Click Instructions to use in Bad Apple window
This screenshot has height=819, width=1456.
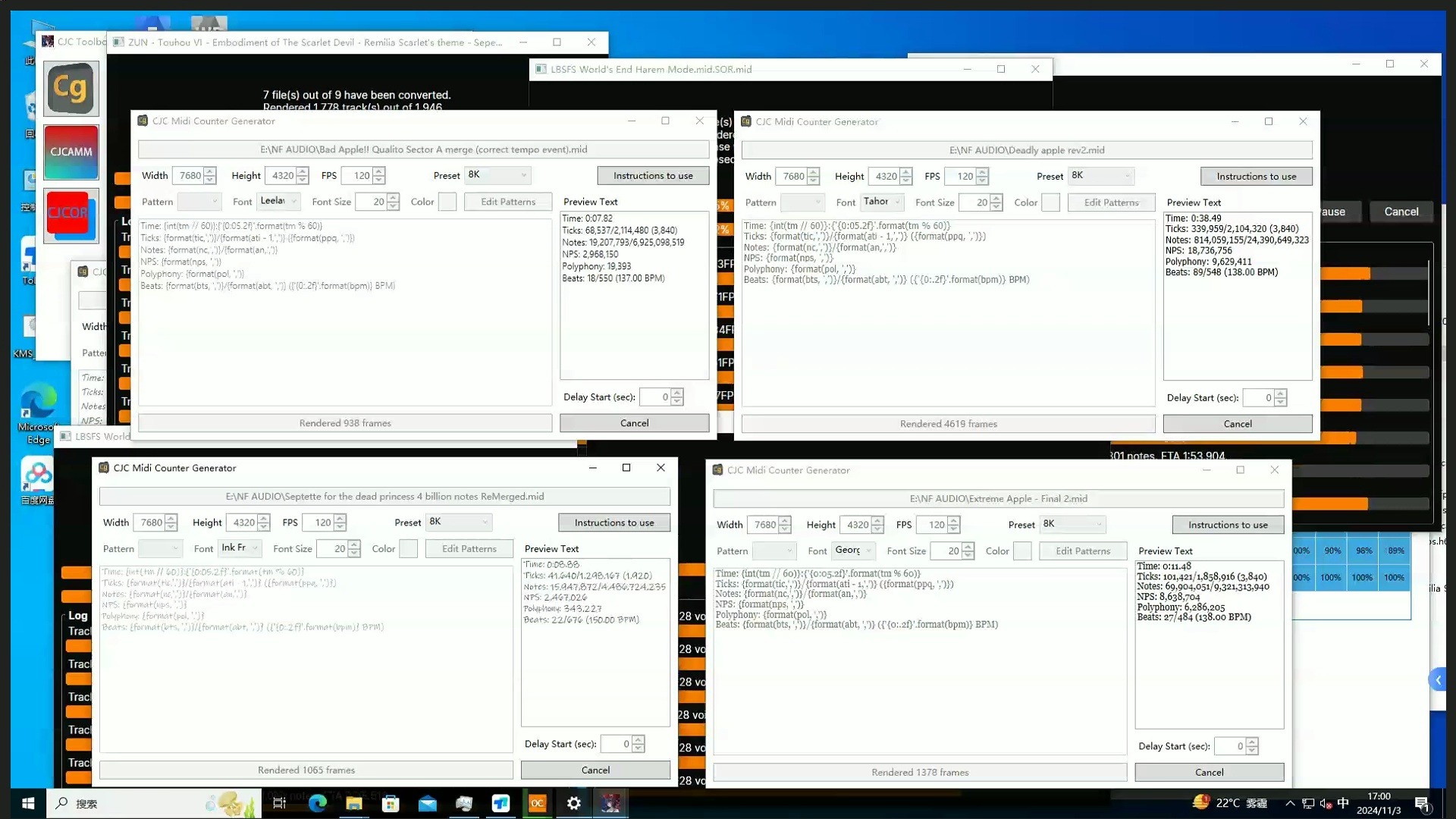click(x=653, y=175)
